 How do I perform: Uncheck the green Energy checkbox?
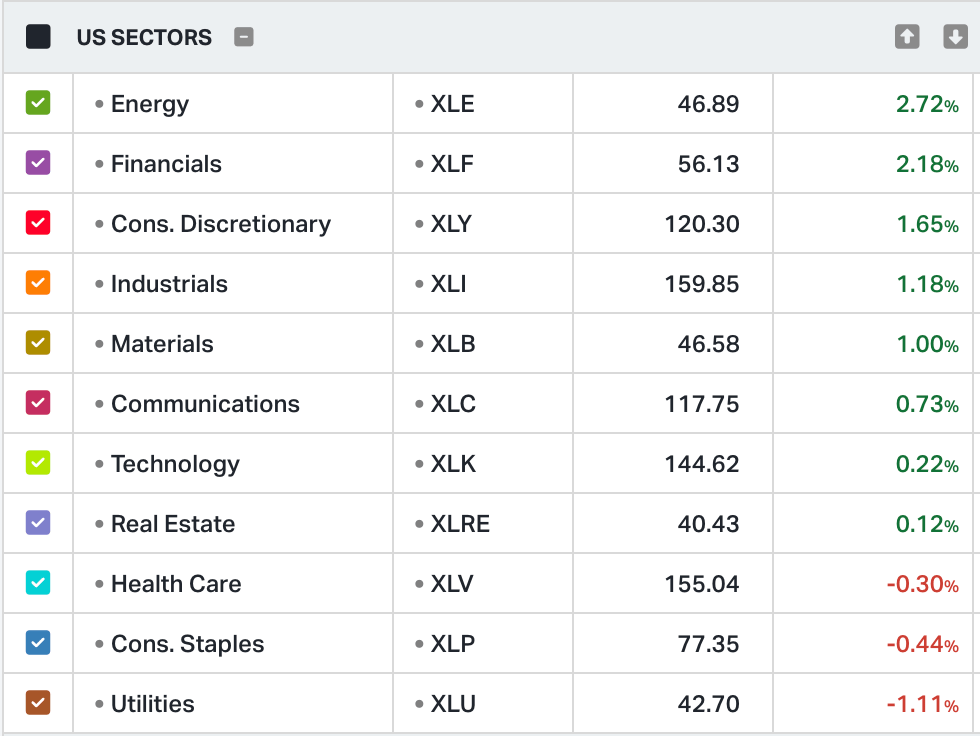pos(38,103)
